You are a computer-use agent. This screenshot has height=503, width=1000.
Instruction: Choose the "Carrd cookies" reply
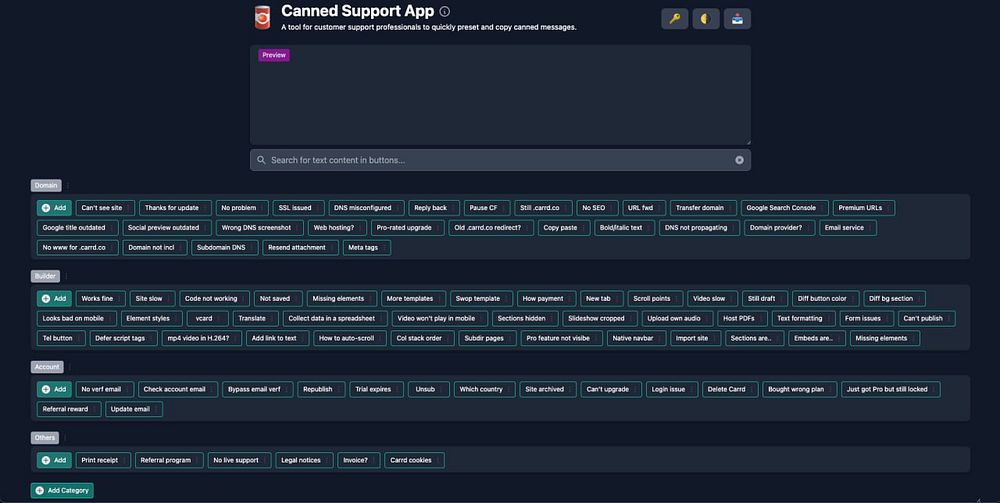click(415, 460)
